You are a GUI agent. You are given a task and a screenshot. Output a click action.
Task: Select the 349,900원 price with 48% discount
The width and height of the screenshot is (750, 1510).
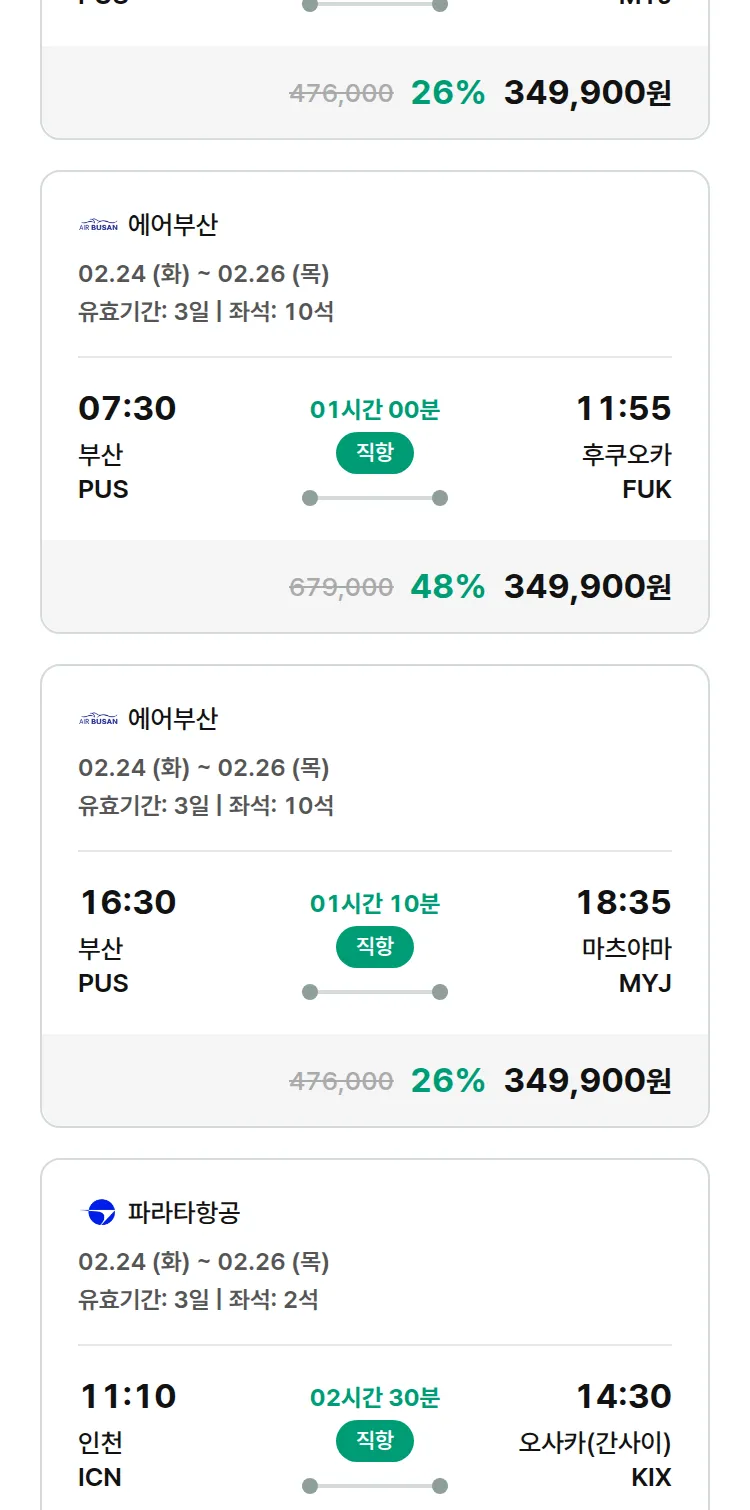[x=587, y=587]
